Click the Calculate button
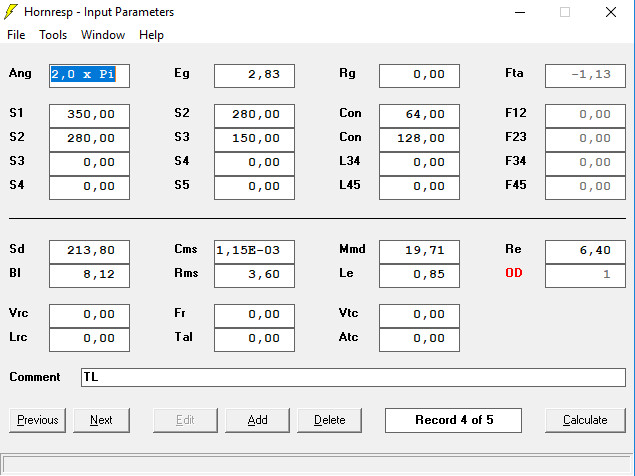Image resolution: width=635 pixels, height=476 pixels. [x=585, y=420]
